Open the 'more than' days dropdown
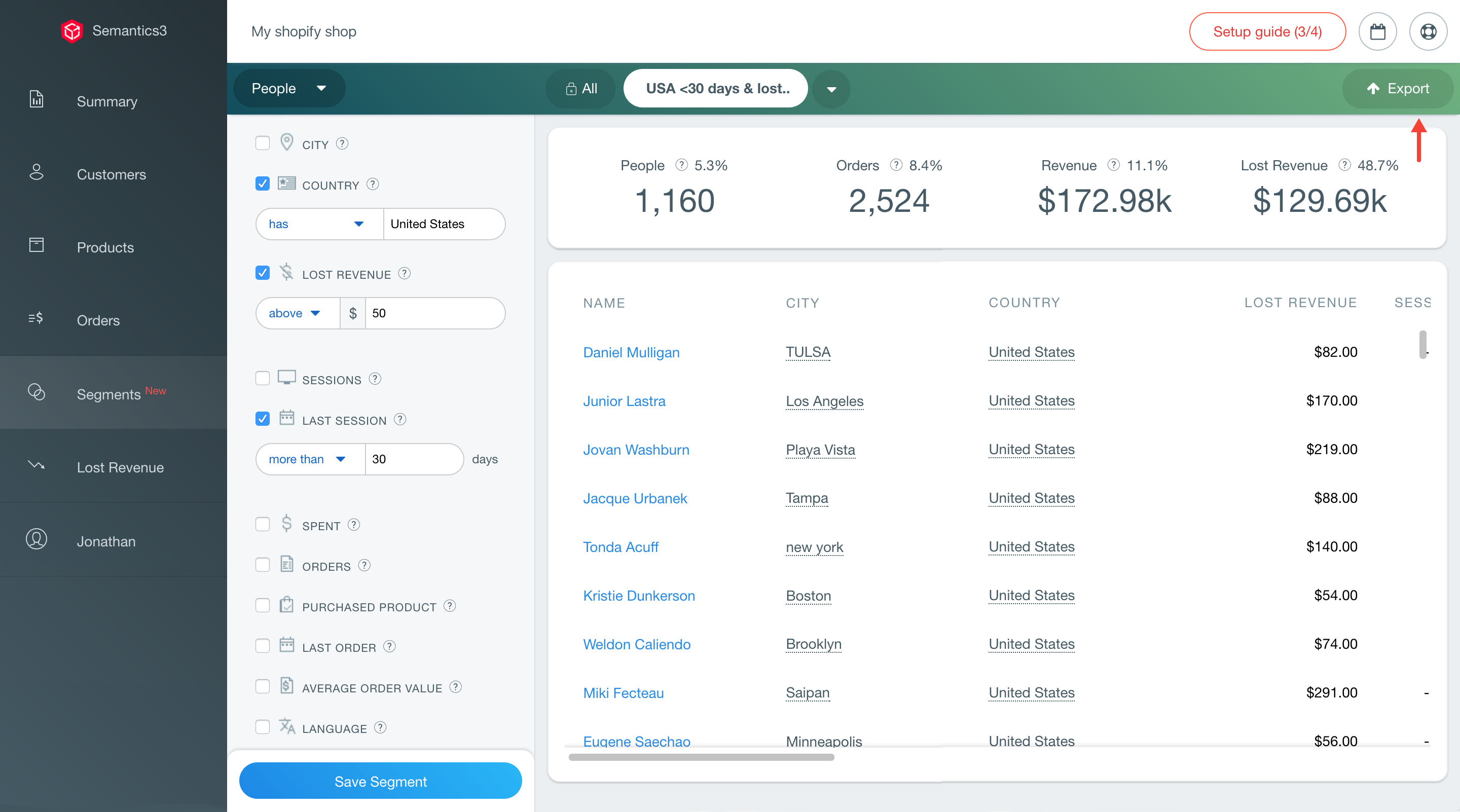The width and height of the screenshot is (1460, 812). 308,459
